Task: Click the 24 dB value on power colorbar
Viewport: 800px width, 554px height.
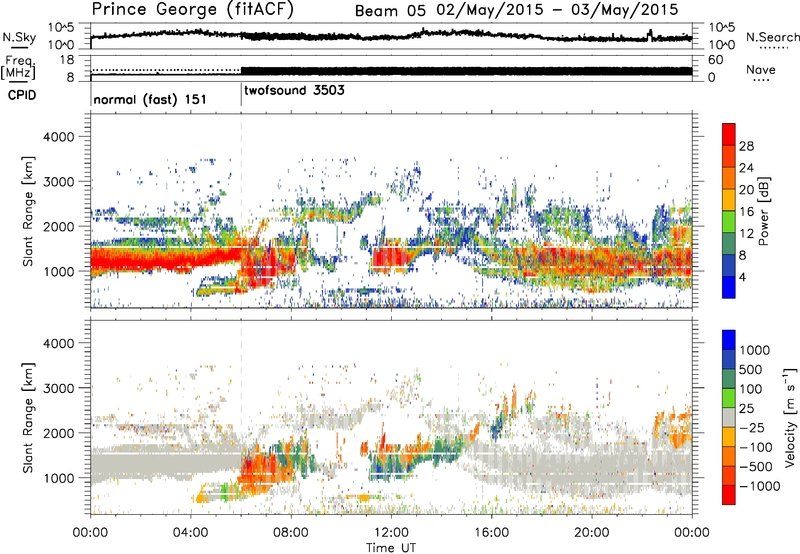Action: click(746, 168)
